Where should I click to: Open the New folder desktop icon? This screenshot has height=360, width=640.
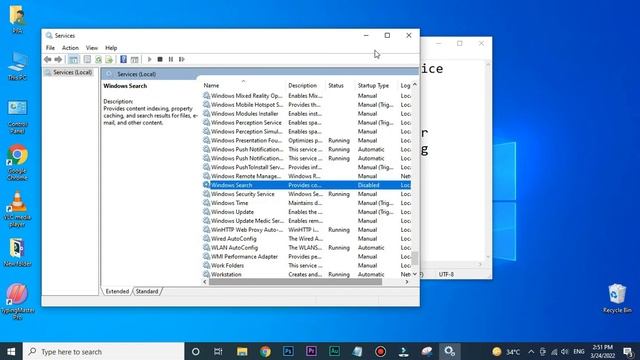click(x=18, y=252)
